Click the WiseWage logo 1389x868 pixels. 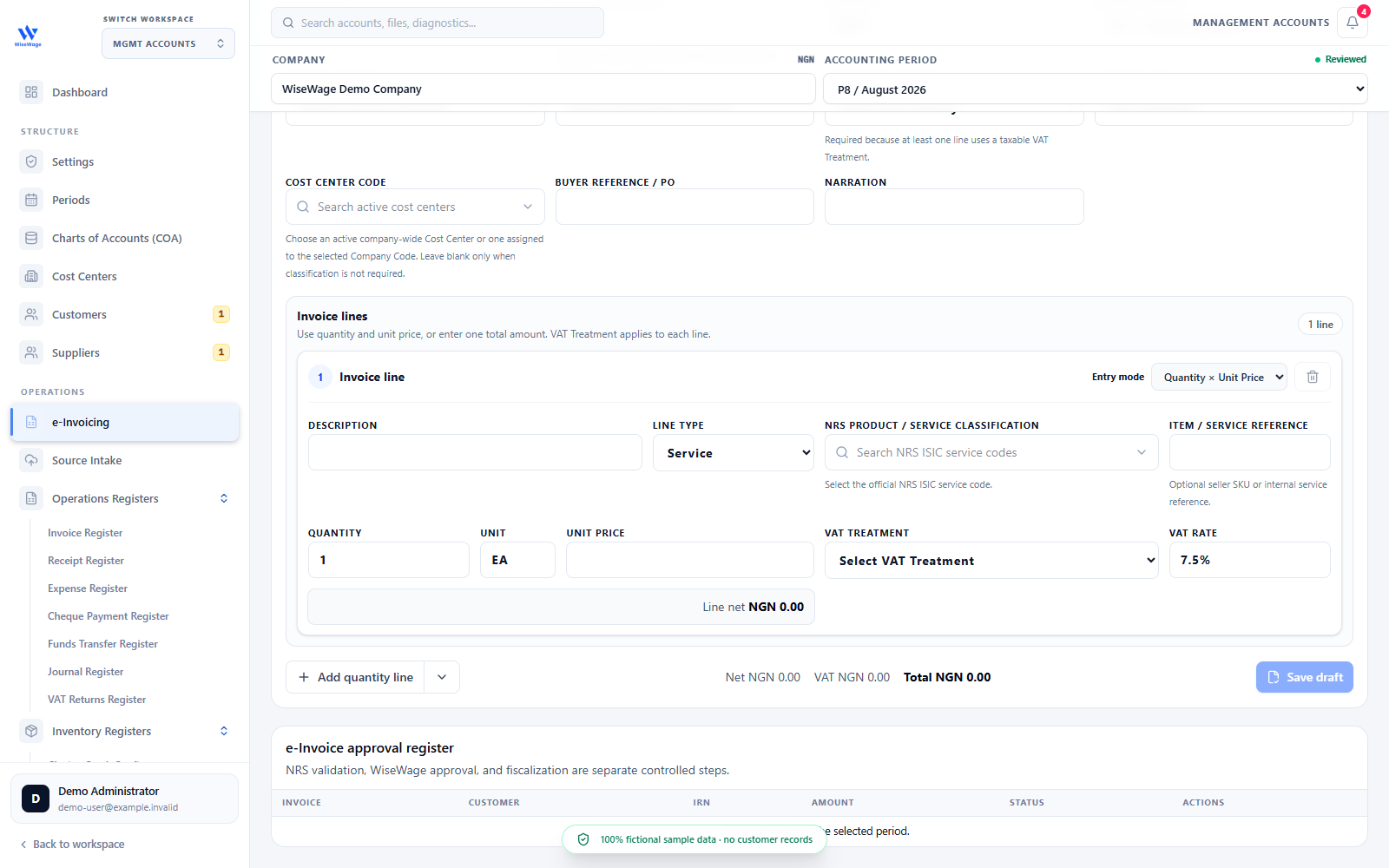(28, 36)
